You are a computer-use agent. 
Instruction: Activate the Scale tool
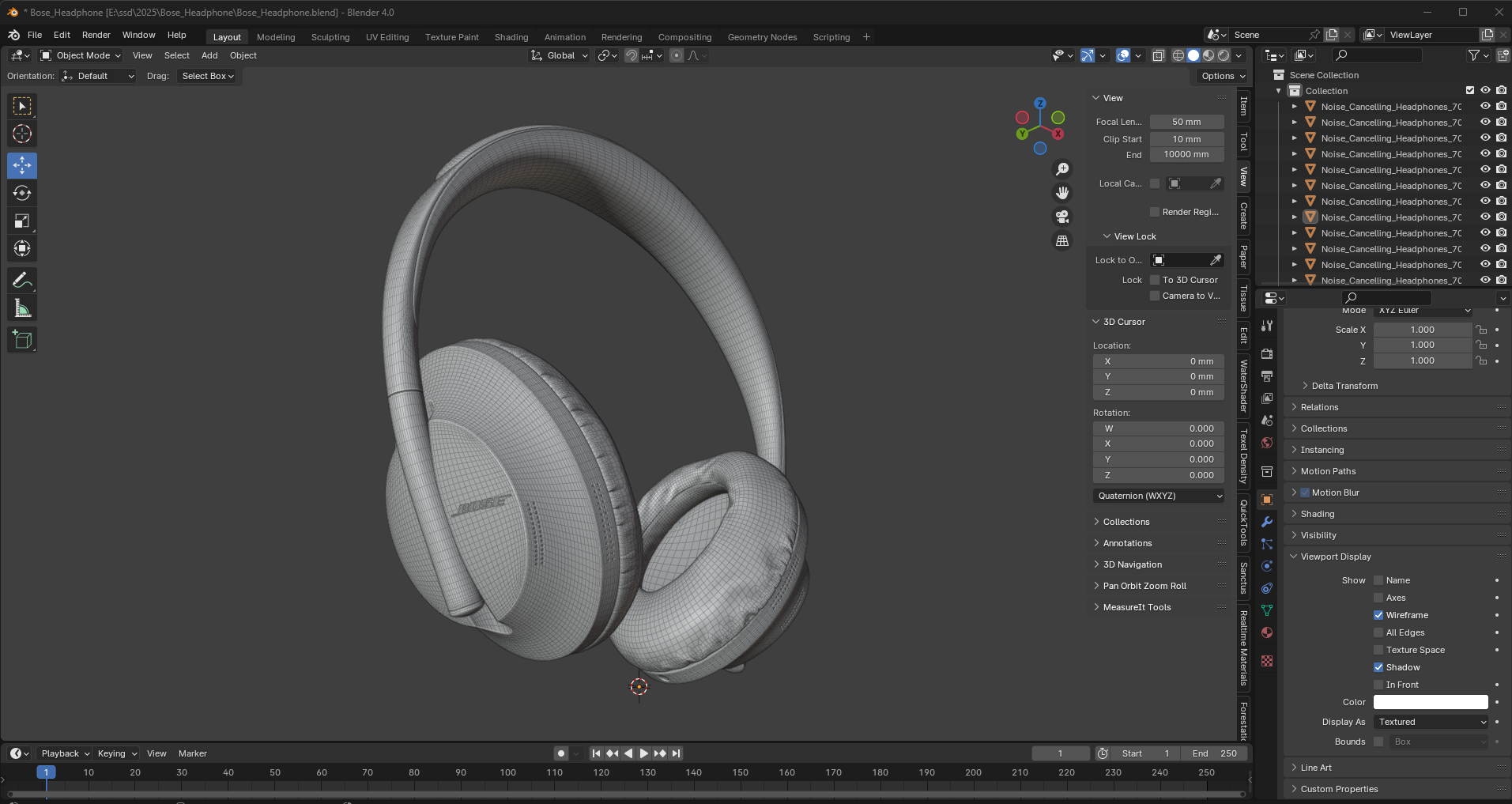click(x=22, y=221)
